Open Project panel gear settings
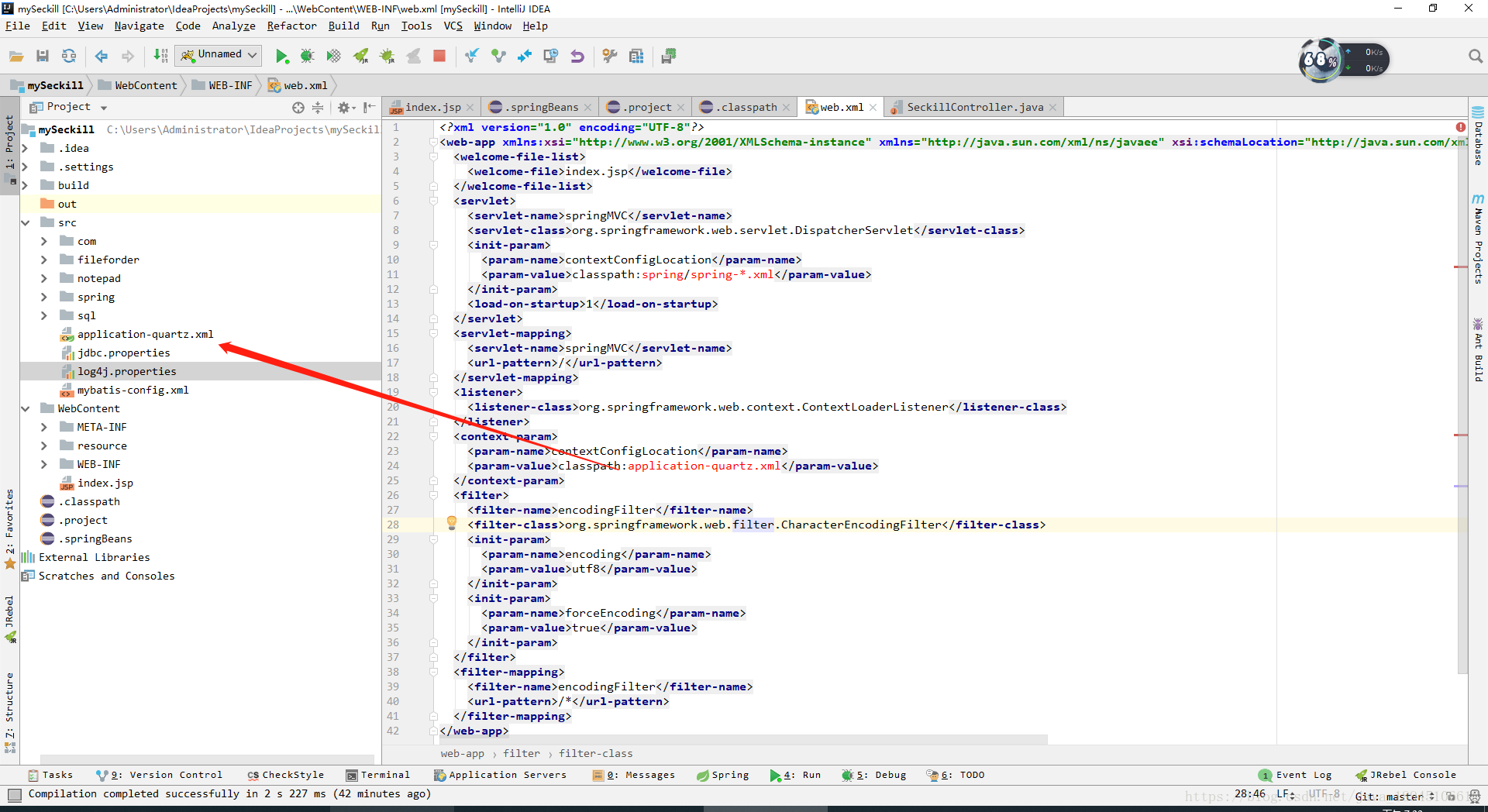The image size is (1488, 812). tap(345, 108)
